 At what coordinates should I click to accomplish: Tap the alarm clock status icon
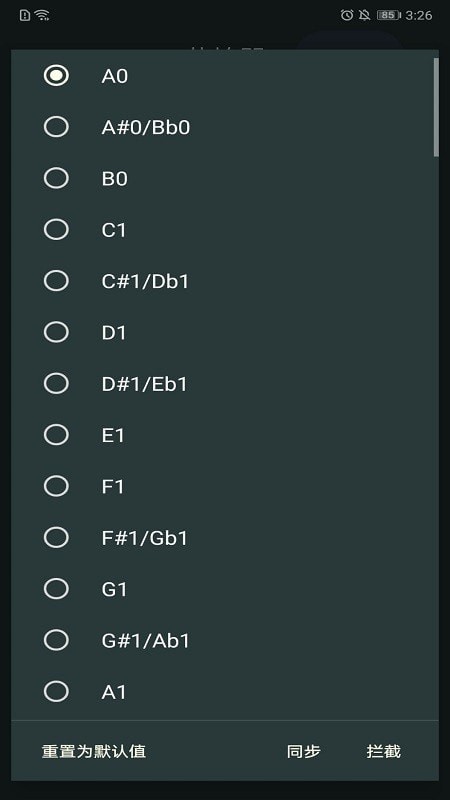(x=347, y=15)
